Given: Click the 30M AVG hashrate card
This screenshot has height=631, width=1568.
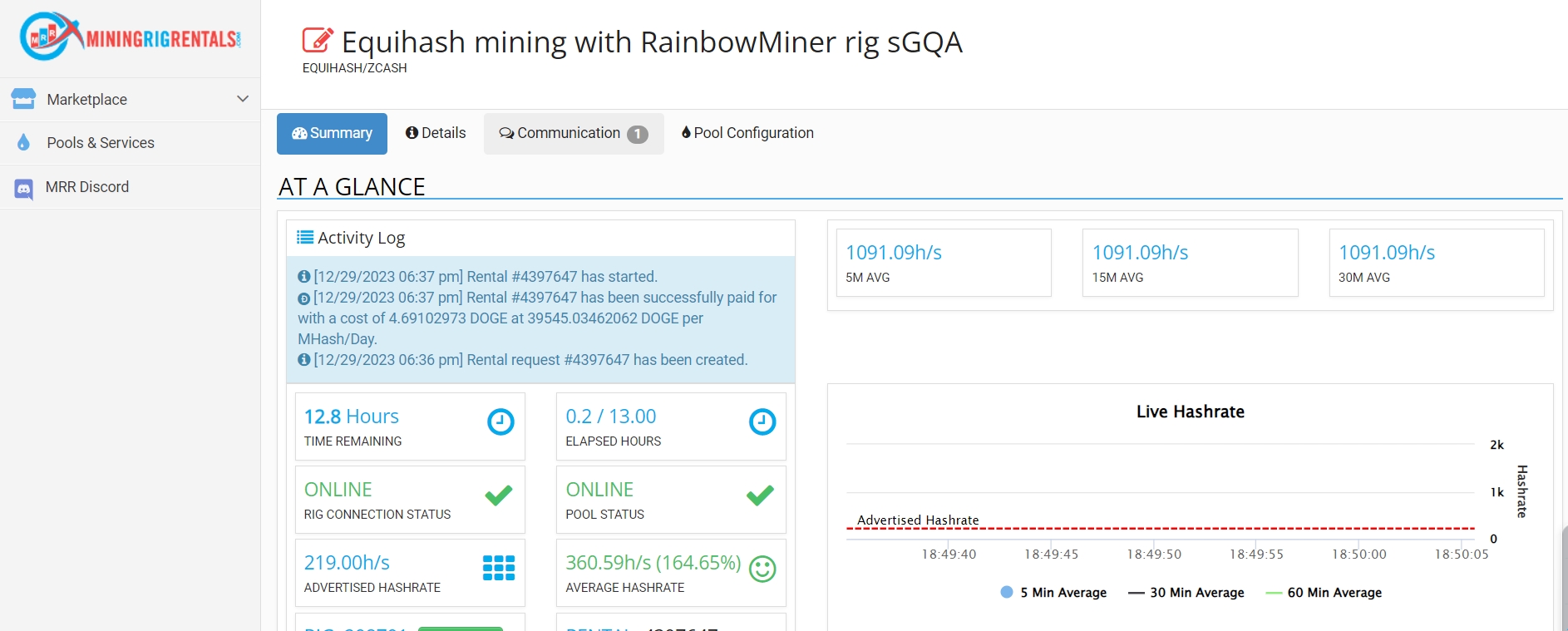Looking at the screenshot, I should (1437, 263).
